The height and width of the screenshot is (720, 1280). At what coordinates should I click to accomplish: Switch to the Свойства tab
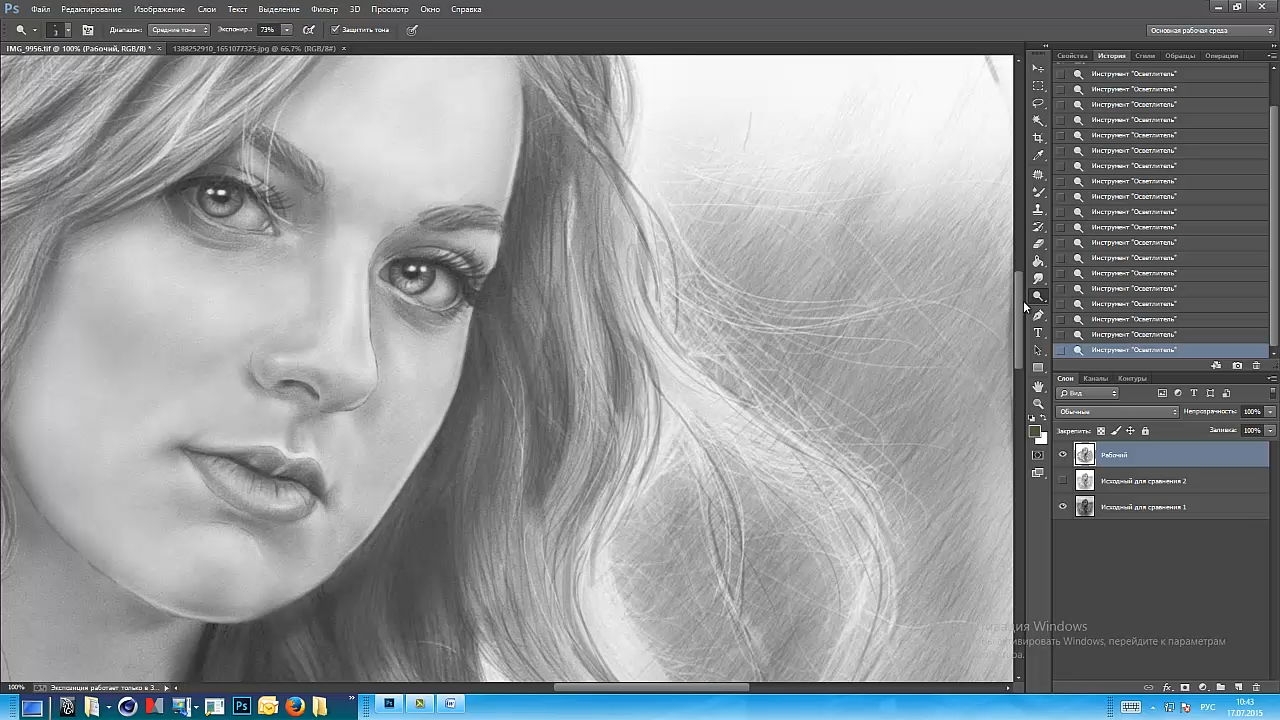coord(1072,56)
